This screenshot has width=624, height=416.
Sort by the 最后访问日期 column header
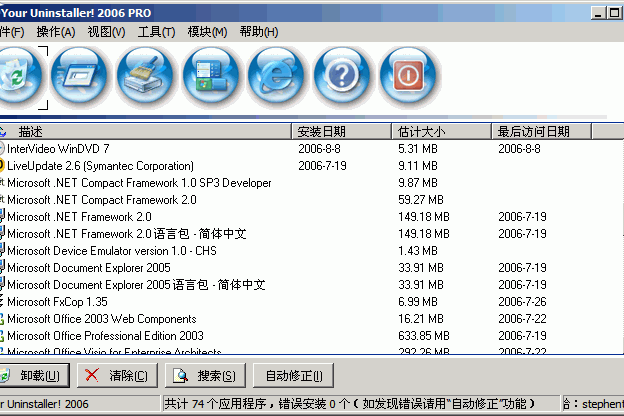pos(542,131)
